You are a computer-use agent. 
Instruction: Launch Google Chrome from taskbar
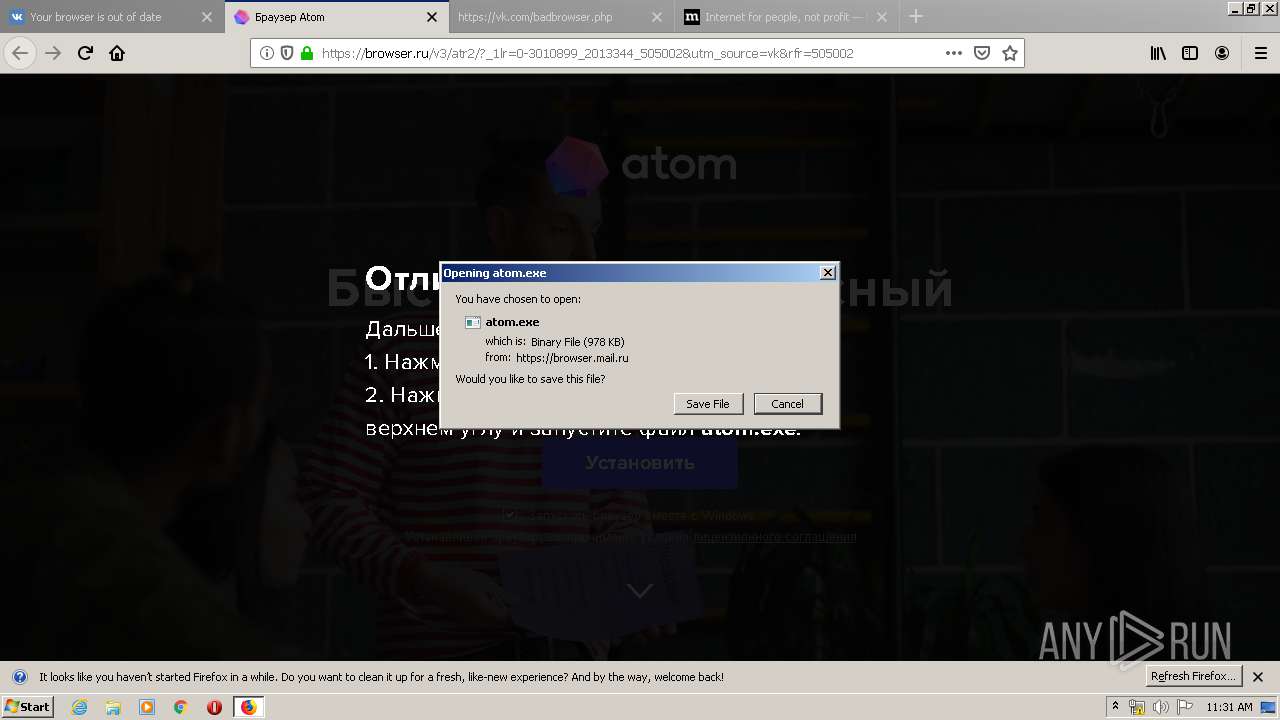181,707
